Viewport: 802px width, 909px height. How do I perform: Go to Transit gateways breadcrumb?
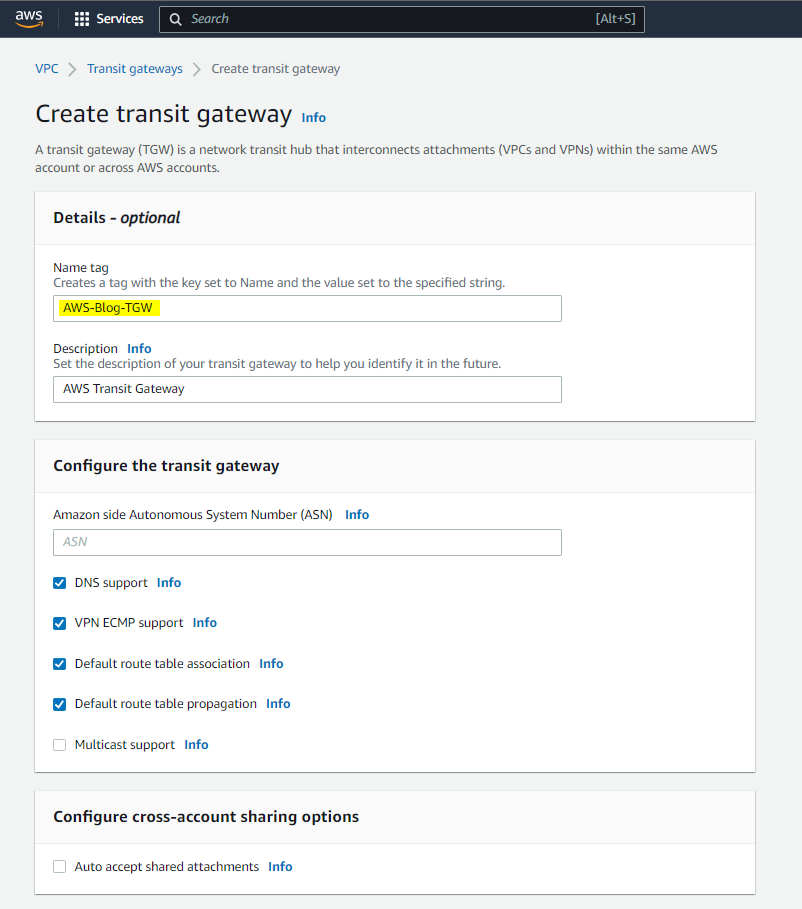pyautogui.click(x=135, y=69)
